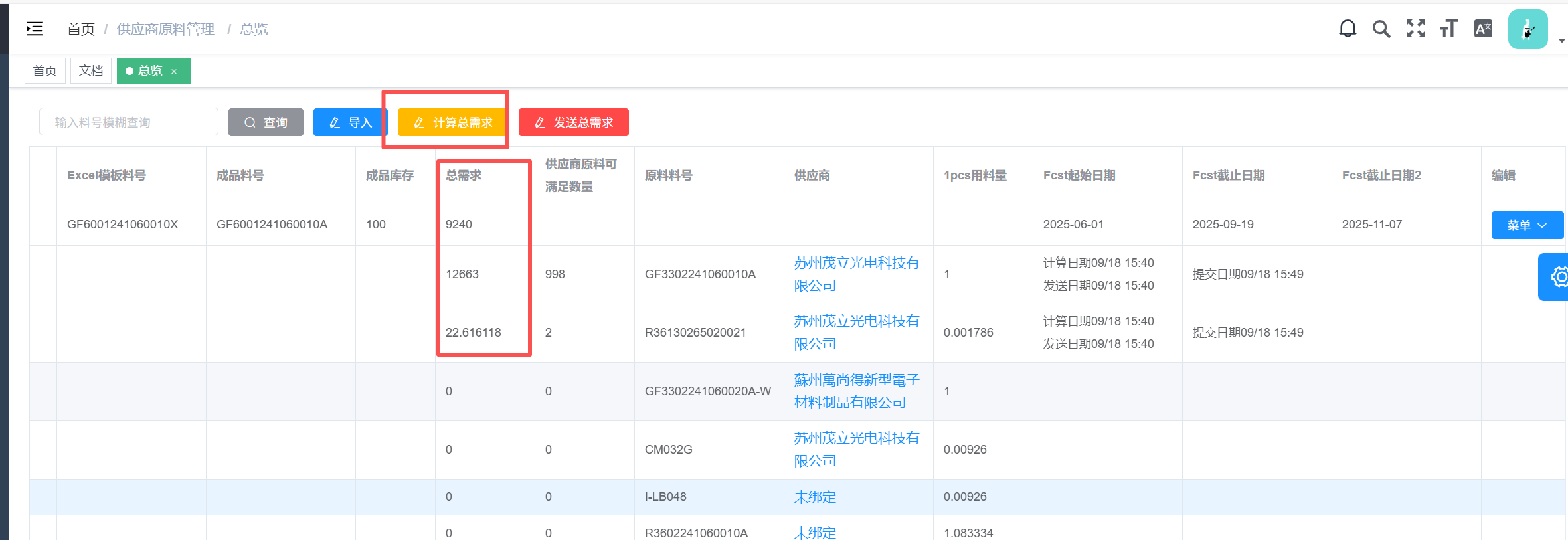Click the 查询 search button
1568x540 pixels.
[x=266, y=122]
